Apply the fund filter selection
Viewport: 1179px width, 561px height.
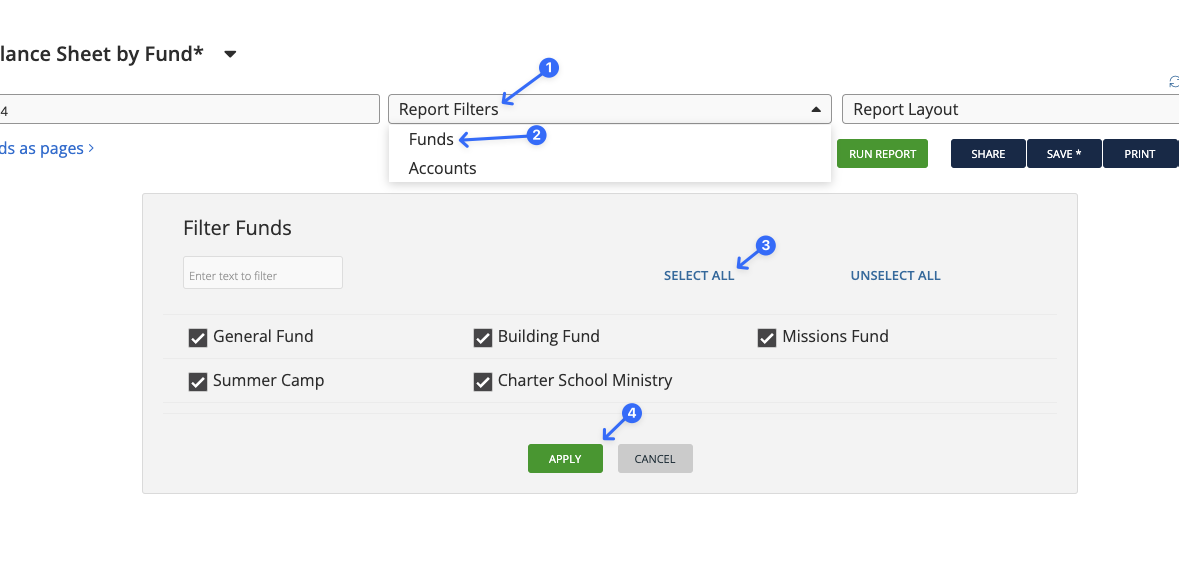click(x=565, y=459)
